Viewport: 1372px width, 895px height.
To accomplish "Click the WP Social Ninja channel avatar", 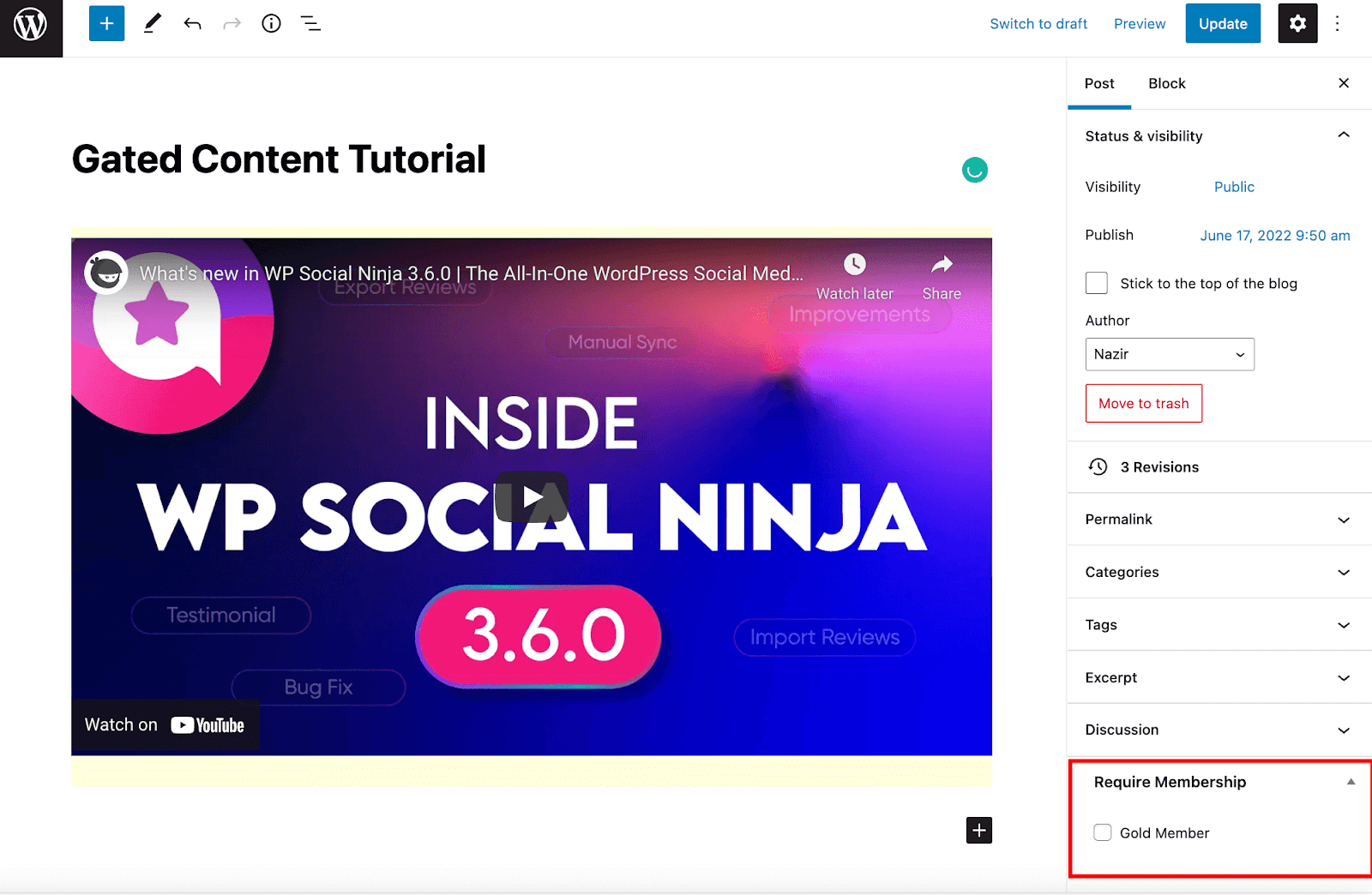I will click(x=106, y=273).
